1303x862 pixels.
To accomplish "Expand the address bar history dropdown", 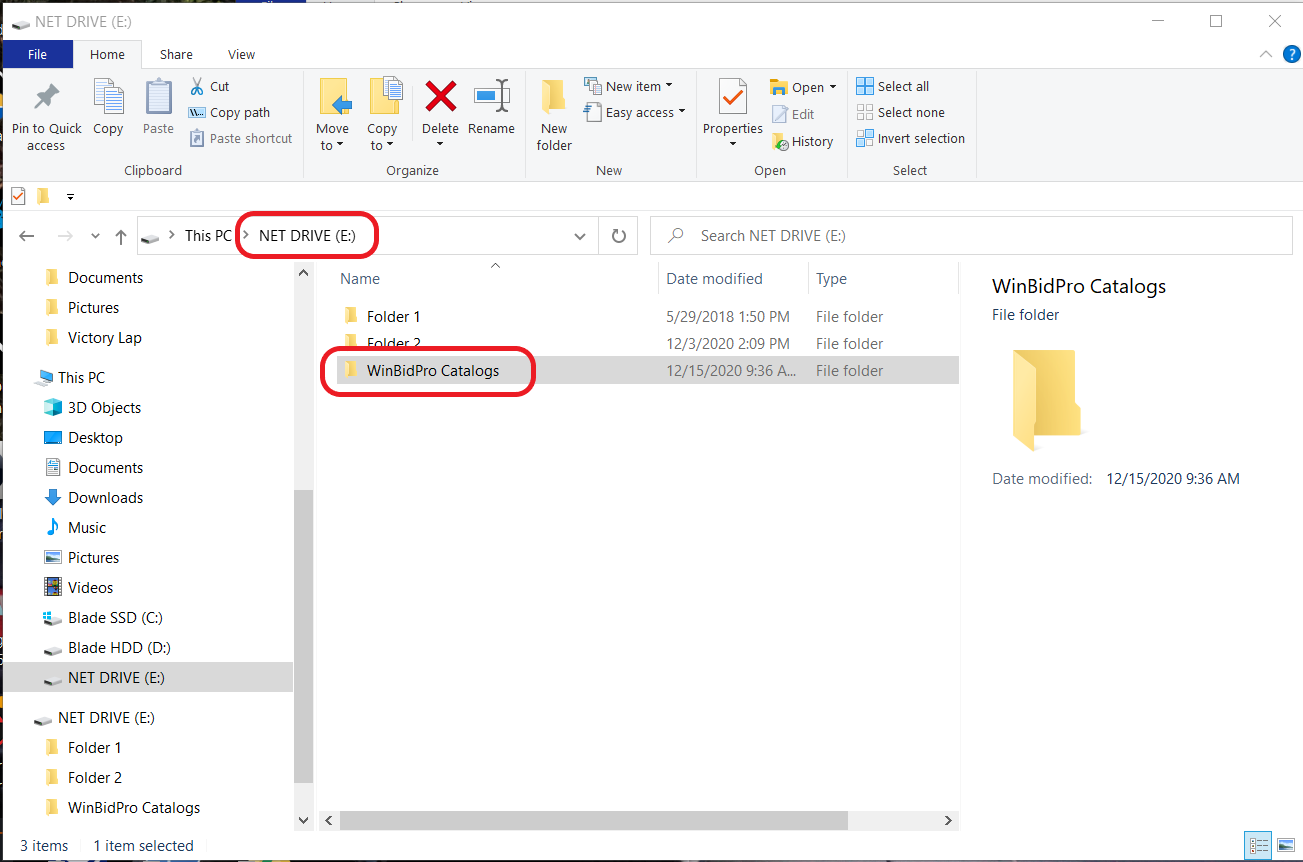I will [x=580, y=236].
